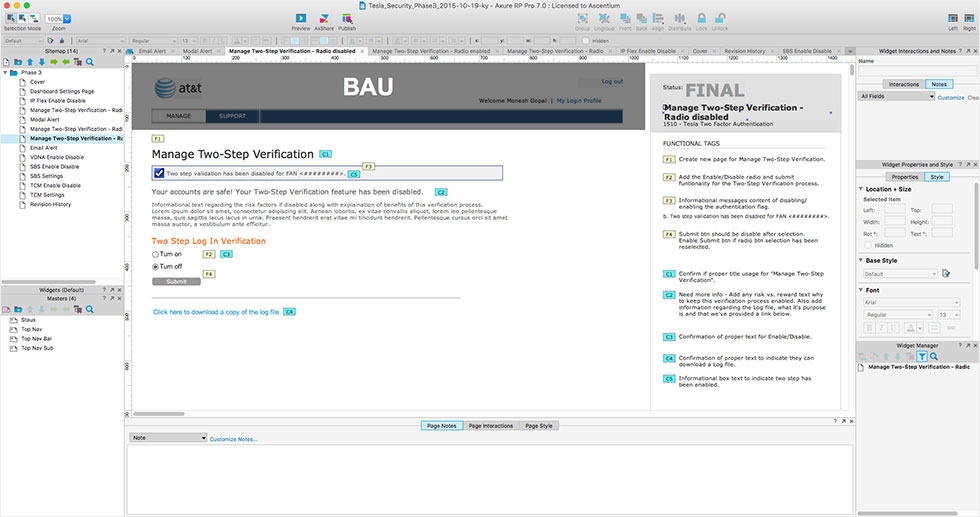Viewport: 980px width, 517px height.
Task: Switch to the Interactions tab
Action: (x=904, y=84)
